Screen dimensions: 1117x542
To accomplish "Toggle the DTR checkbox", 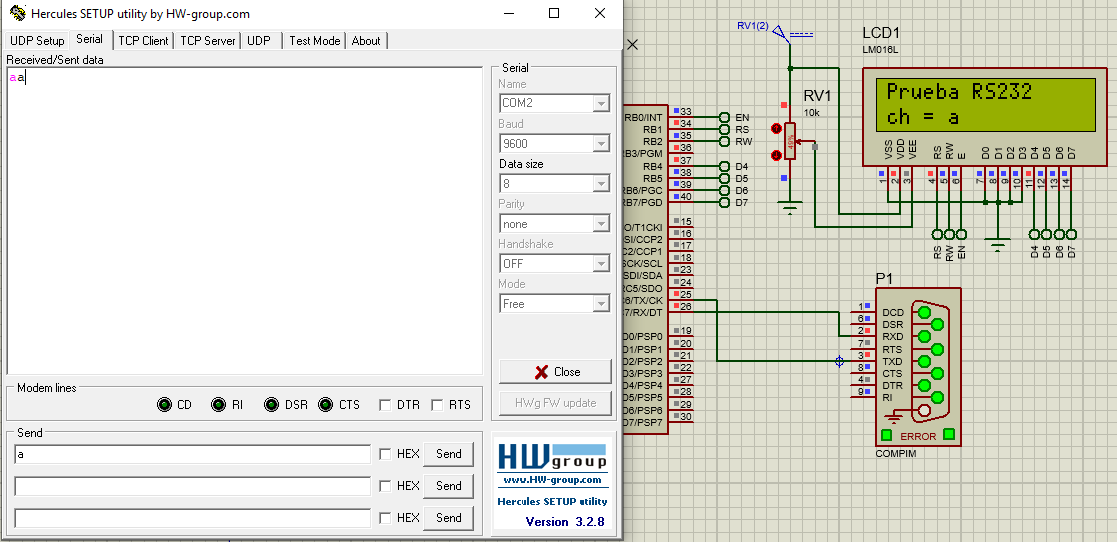I will pos(385,405).
